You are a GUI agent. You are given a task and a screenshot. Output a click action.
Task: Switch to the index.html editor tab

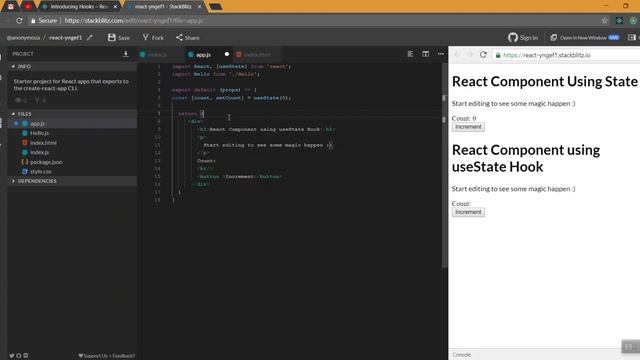[x=256, y=54]
